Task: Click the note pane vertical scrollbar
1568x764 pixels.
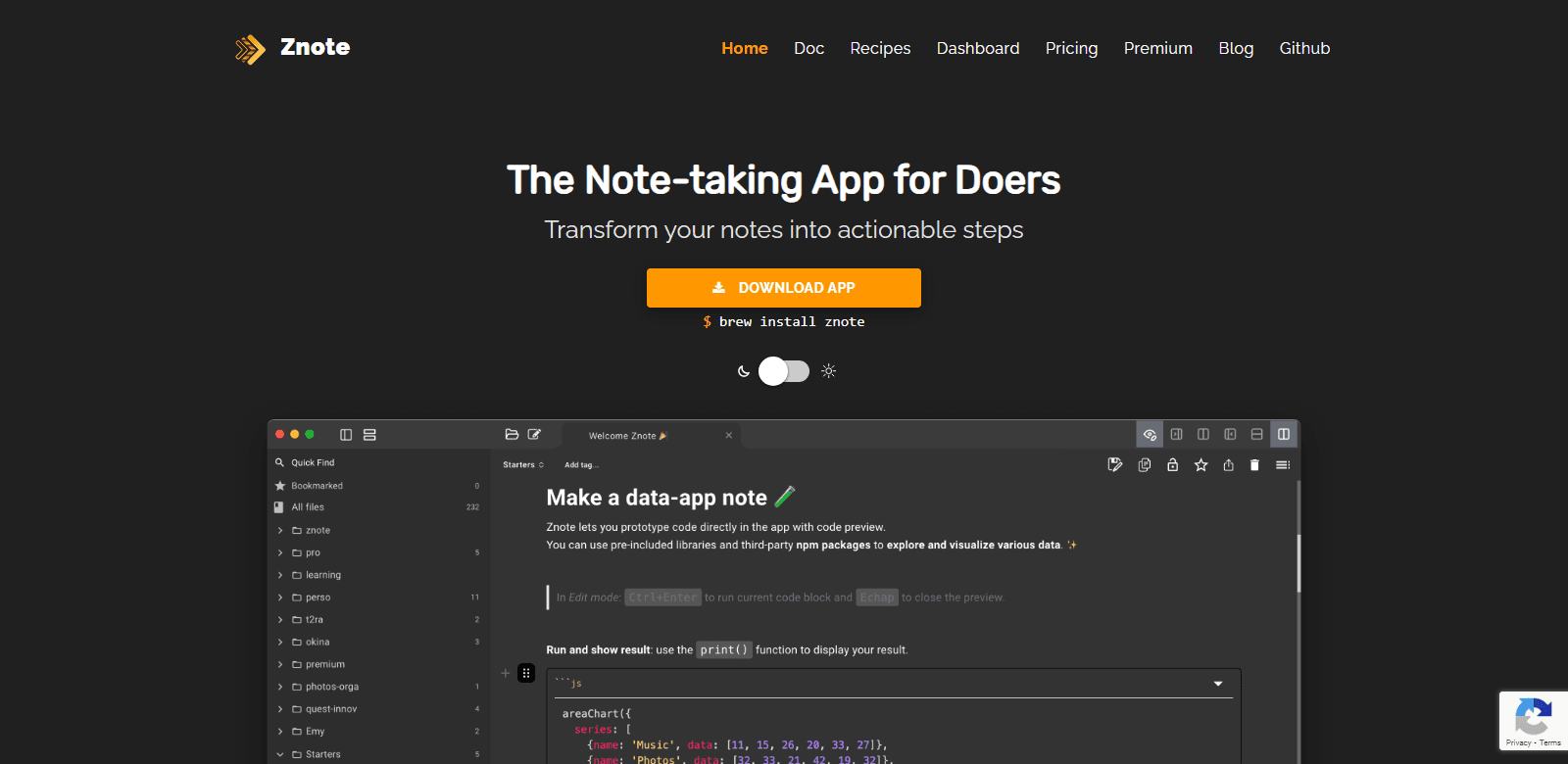Action: coord(1298,563)
